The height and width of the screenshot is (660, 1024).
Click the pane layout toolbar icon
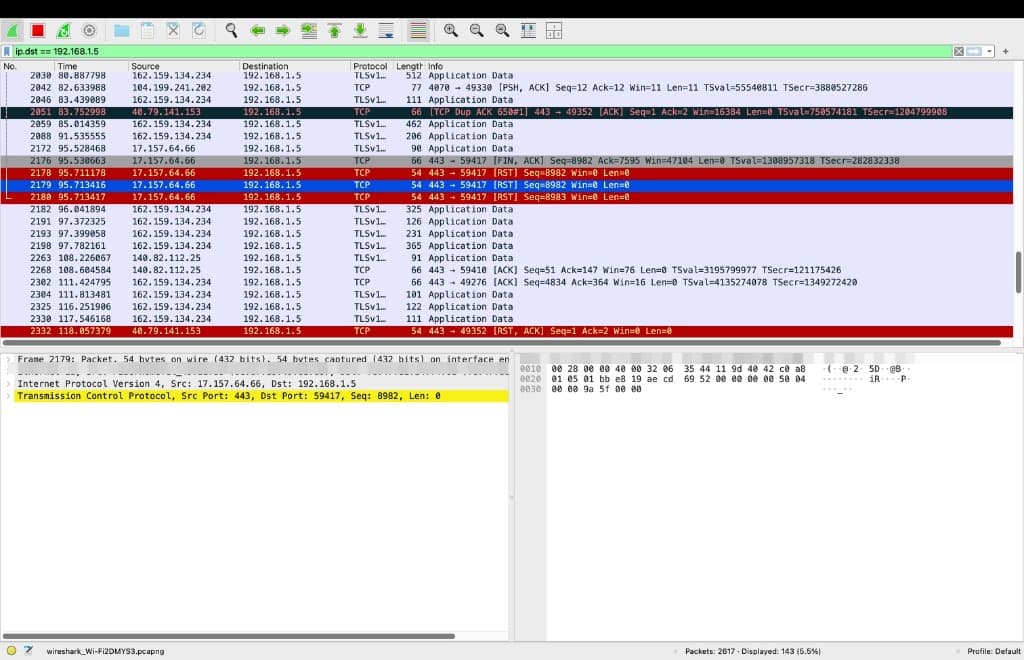click(554, 30)
